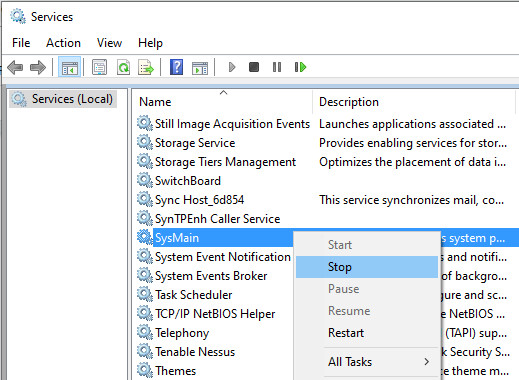Click 'Launches applications associated' description
Viewport: 519px width, 380px height.
click(412, 124)
